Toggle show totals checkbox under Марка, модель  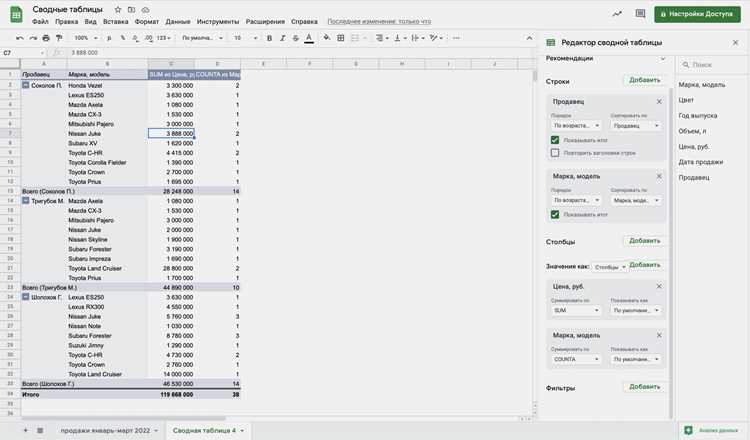pyautogui.click(x=555, y=215)
